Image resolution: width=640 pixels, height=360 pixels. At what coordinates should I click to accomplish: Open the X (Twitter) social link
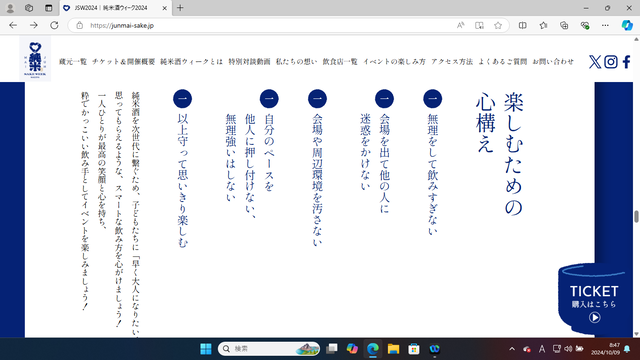click(x=595, y=62)
